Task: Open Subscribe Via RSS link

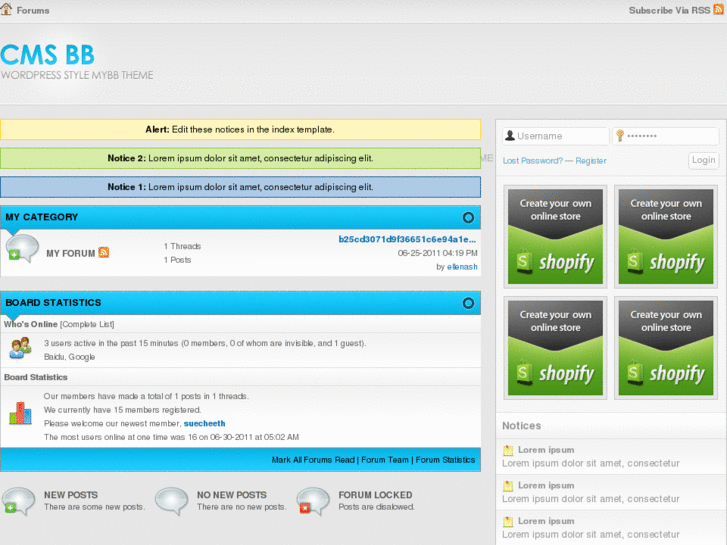Action: (x=669, y=10)
